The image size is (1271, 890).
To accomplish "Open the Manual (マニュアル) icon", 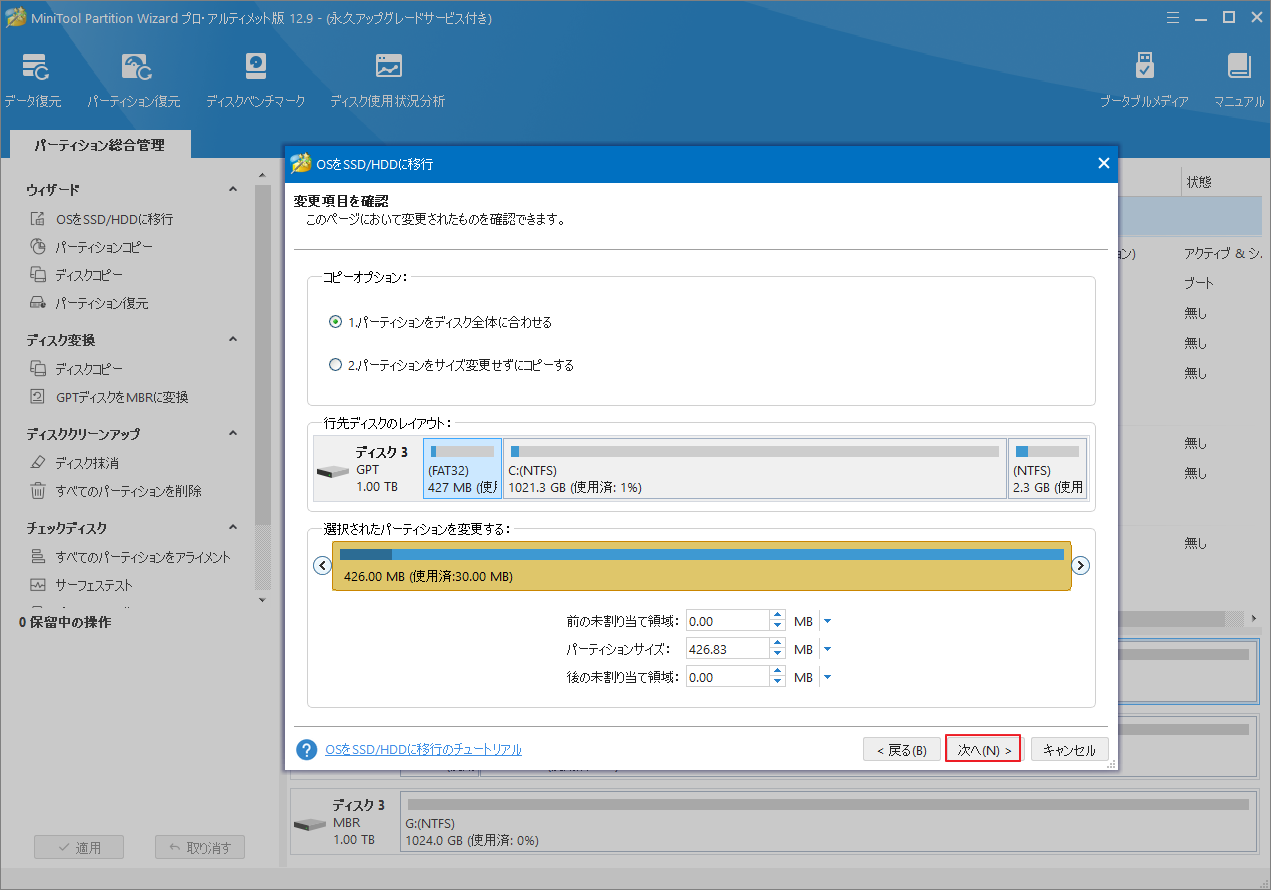I will [1239, 80].
